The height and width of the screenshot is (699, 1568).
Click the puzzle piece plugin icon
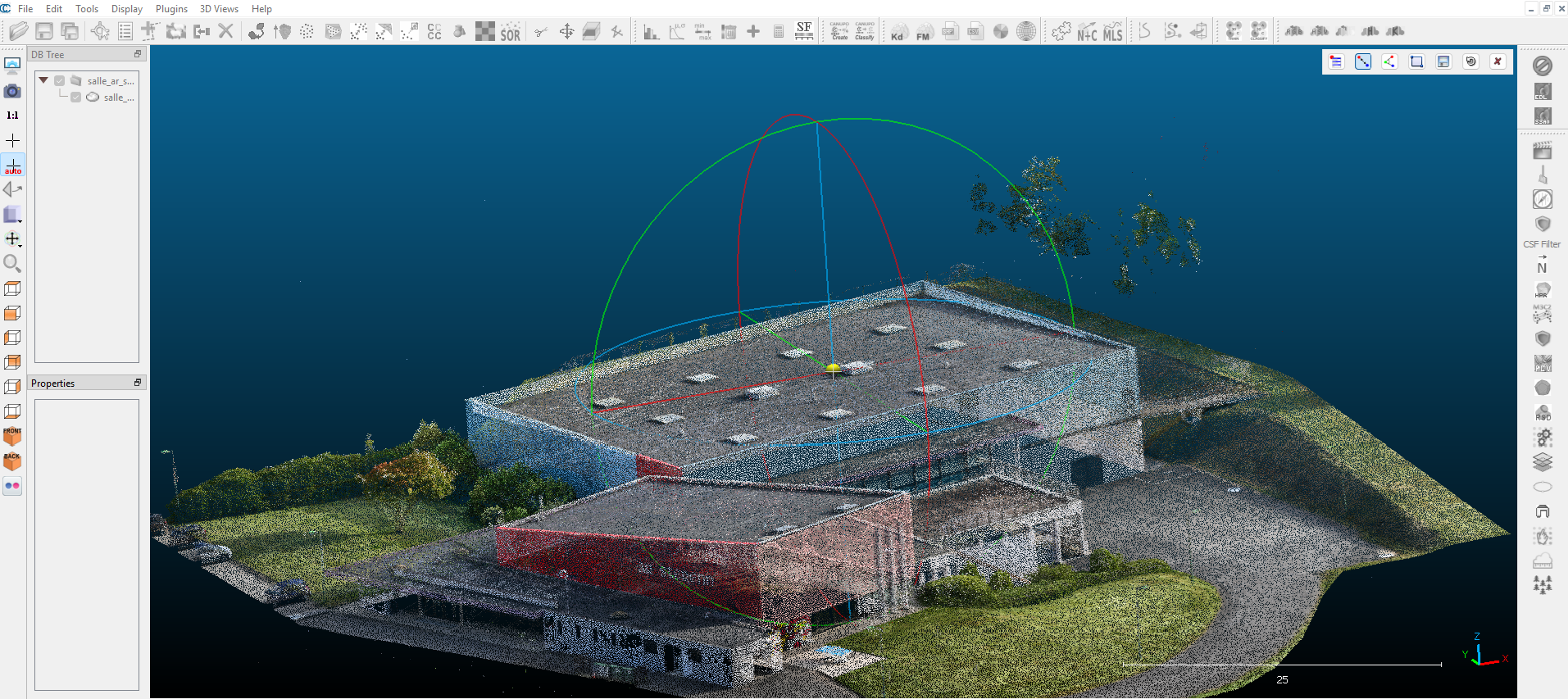pos(1061,31)
